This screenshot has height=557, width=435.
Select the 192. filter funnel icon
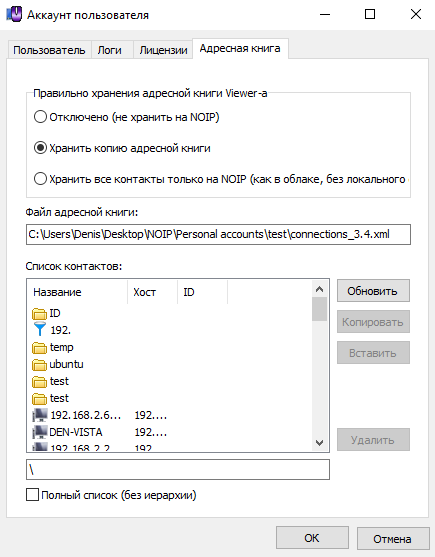pos(39,329)
